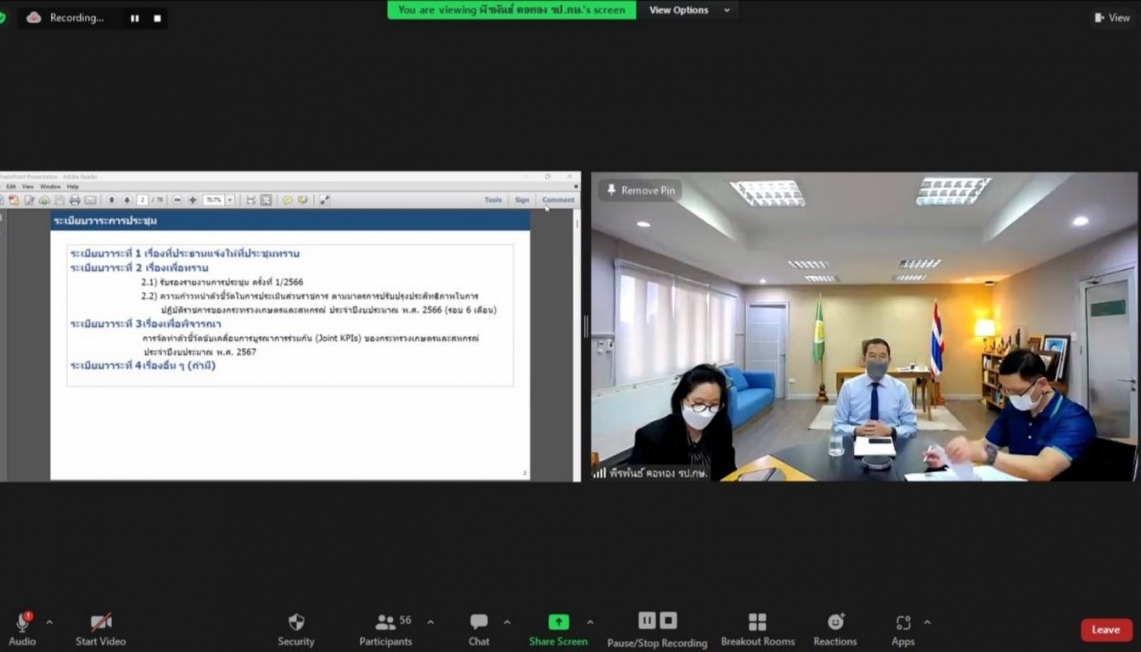
Task: Open the Apps panel
Action: [x=903, y=629]
